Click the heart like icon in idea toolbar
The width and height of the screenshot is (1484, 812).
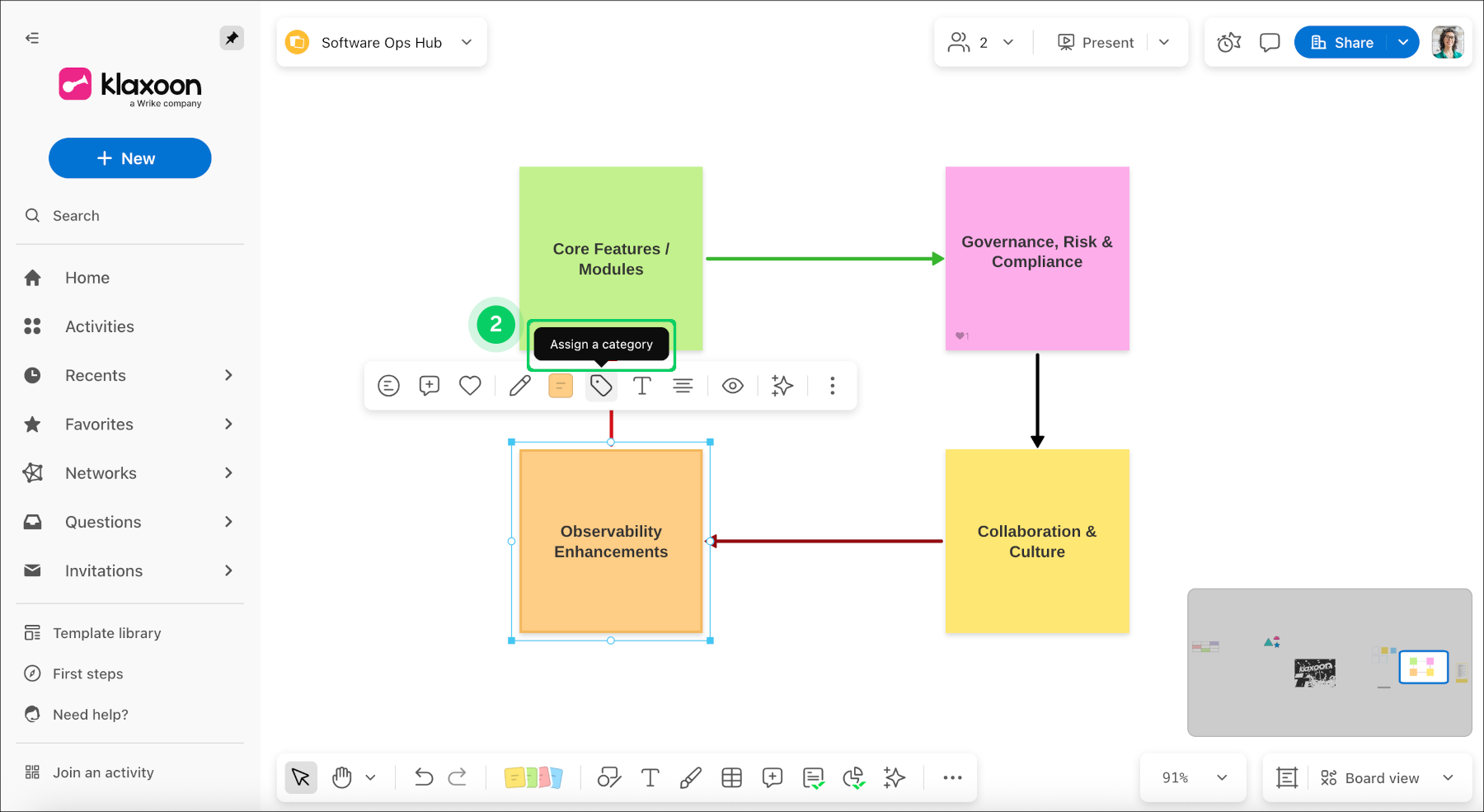pos(470,385)
